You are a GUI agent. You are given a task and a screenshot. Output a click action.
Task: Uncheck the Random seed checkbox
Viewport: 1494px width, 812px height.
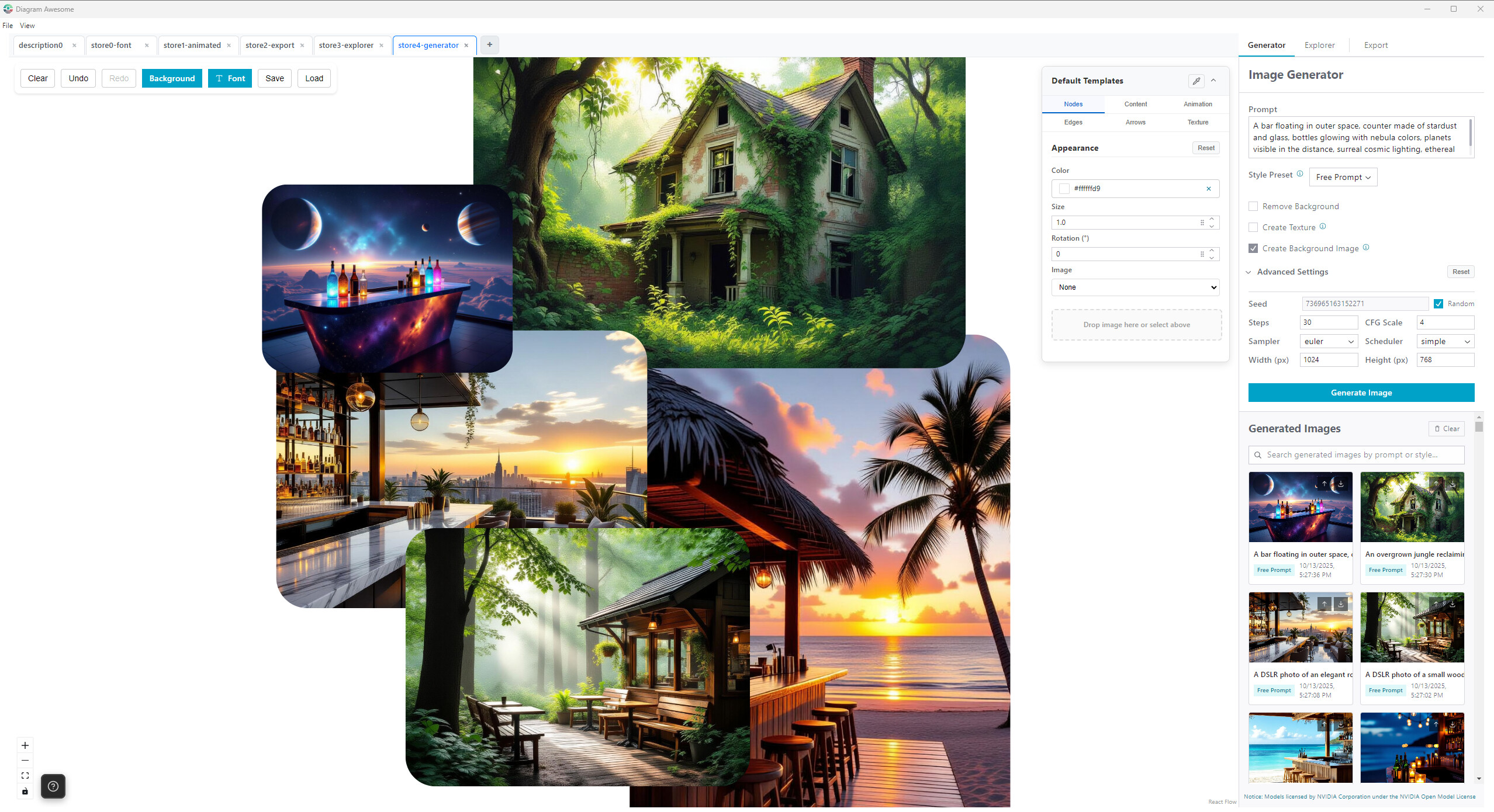[1439, 303]
